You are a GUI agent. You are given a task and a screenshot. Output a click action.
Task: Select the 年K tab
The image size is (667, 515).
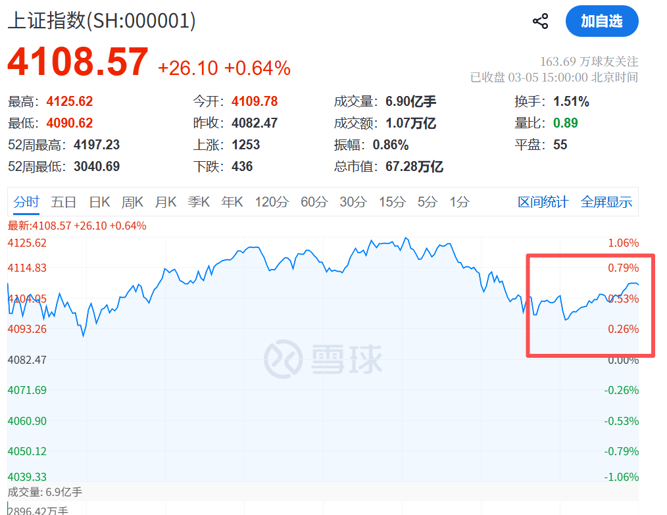point(232,202)
